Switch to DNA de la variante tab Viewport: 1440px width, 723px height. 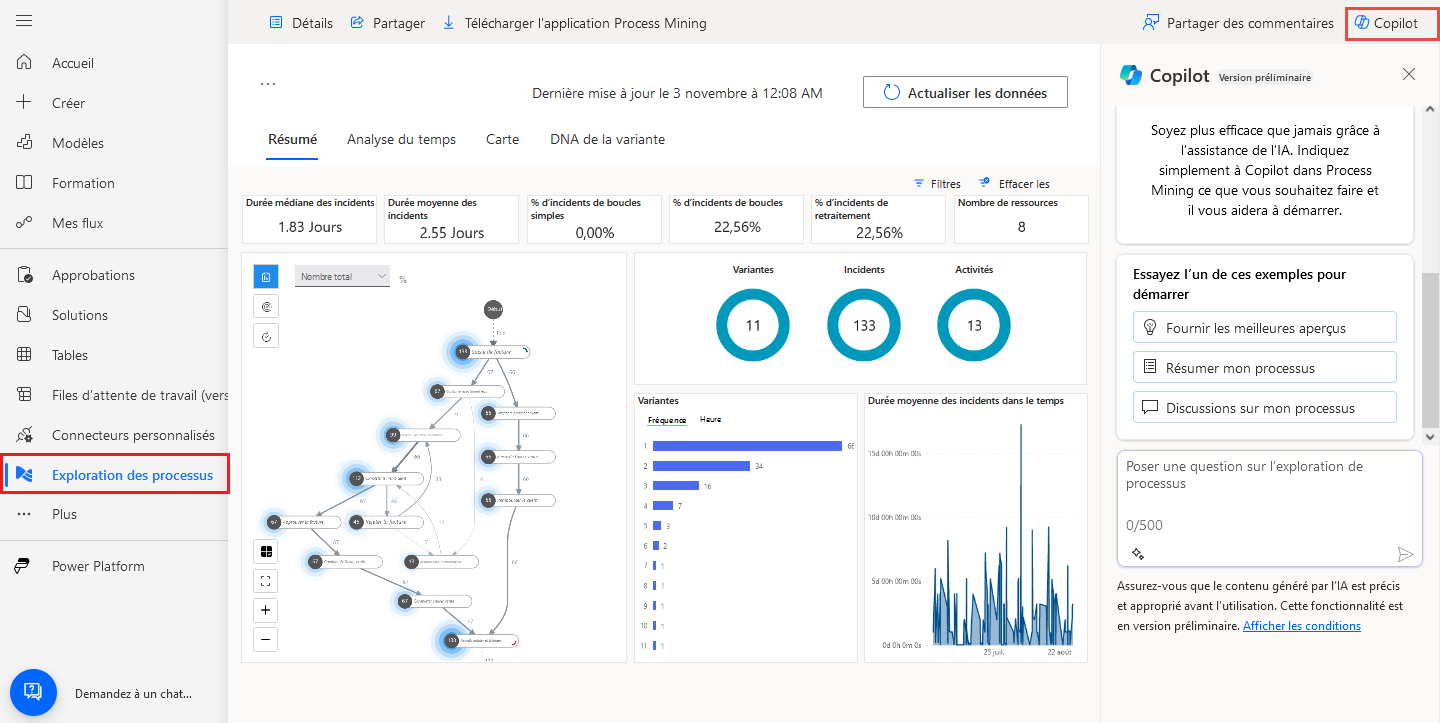coord(607,140)
